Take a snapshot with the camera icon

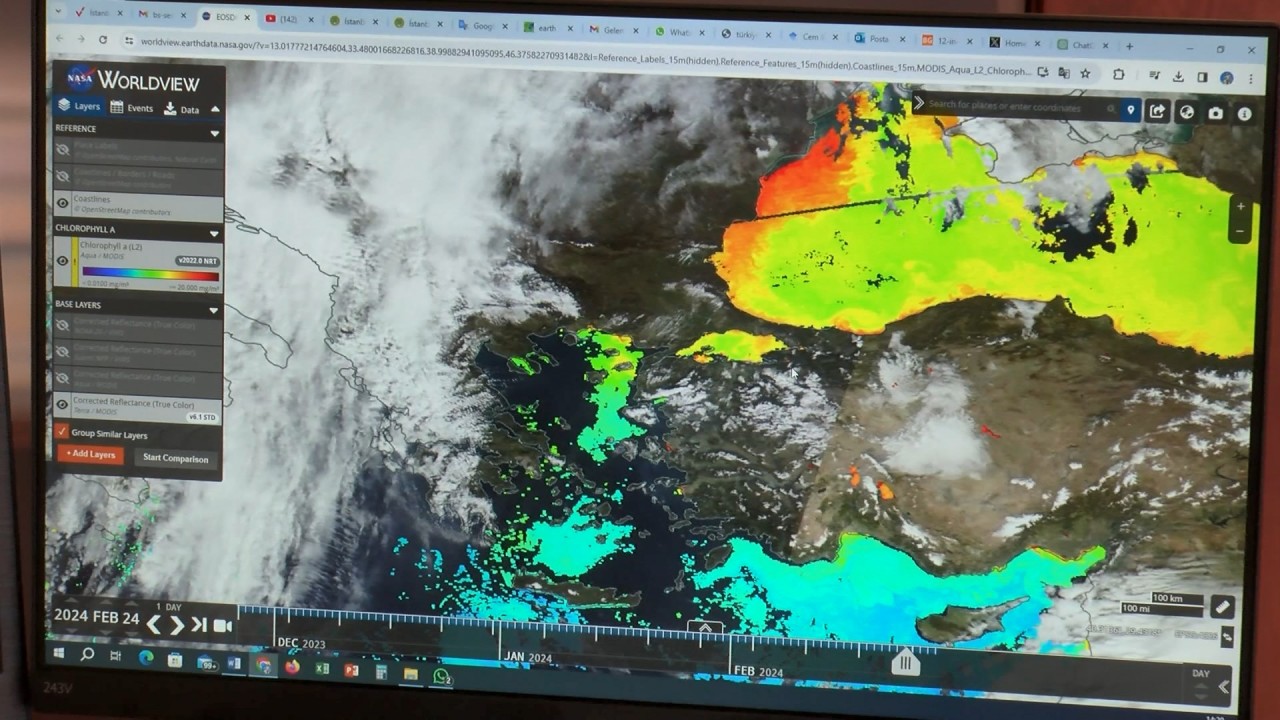point(1215,113)
